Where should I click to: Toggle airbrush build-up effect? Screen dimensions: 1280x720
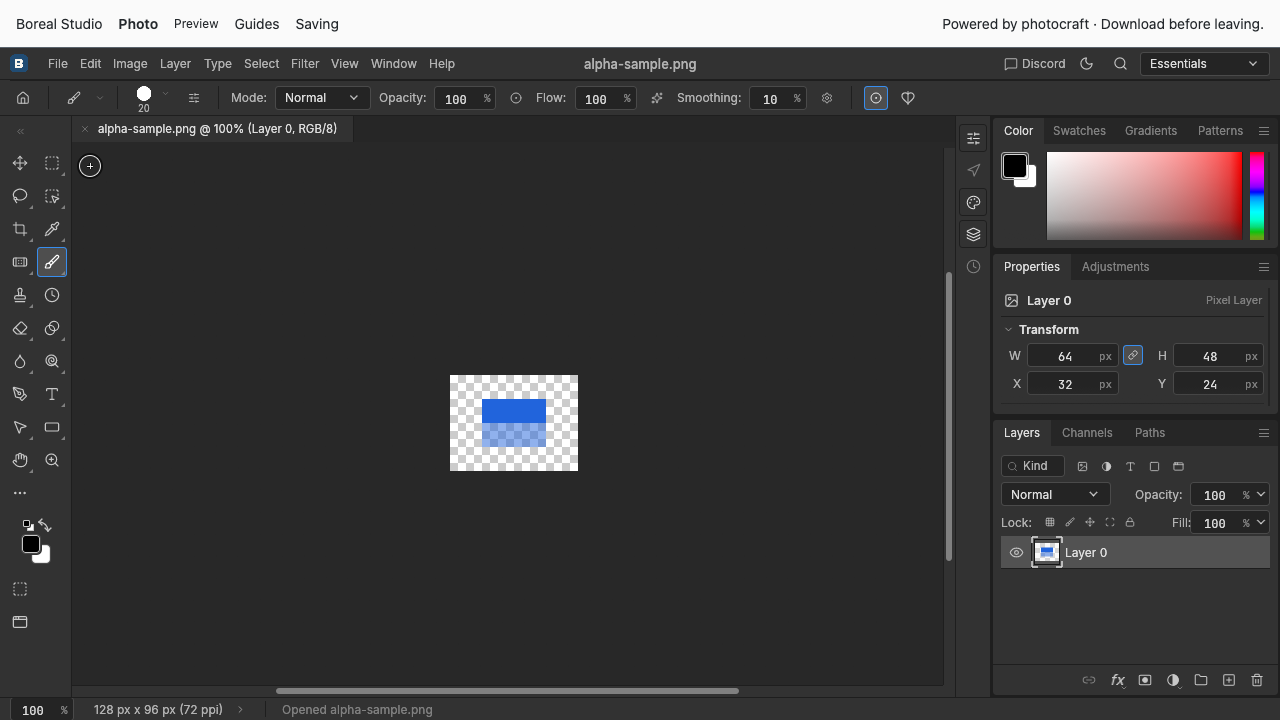click(657, 98)
